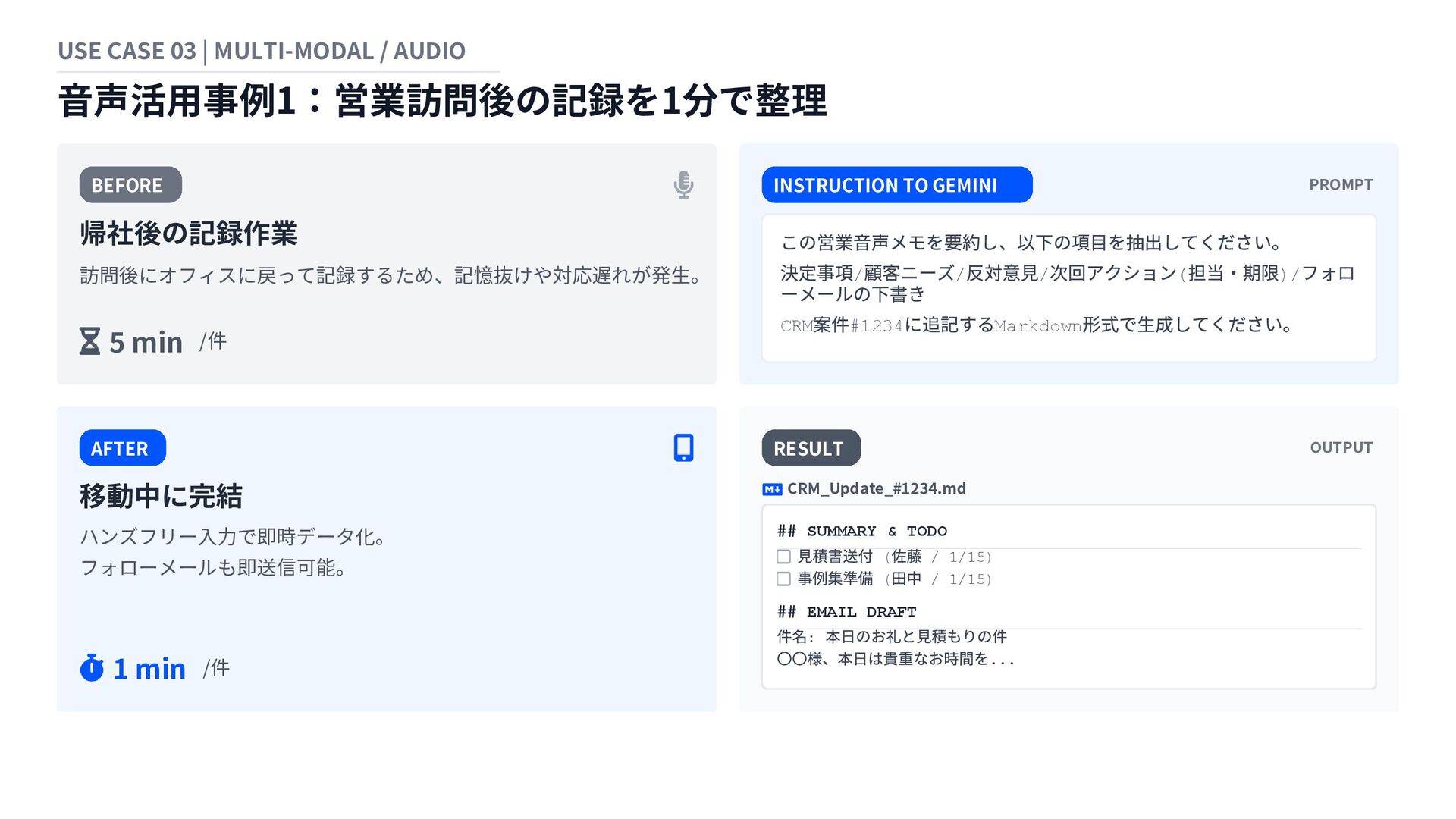Click the Markdown file icon before CRM_Update
Image resolution: width=1456 pixels, height=819 pixels.
771,489
